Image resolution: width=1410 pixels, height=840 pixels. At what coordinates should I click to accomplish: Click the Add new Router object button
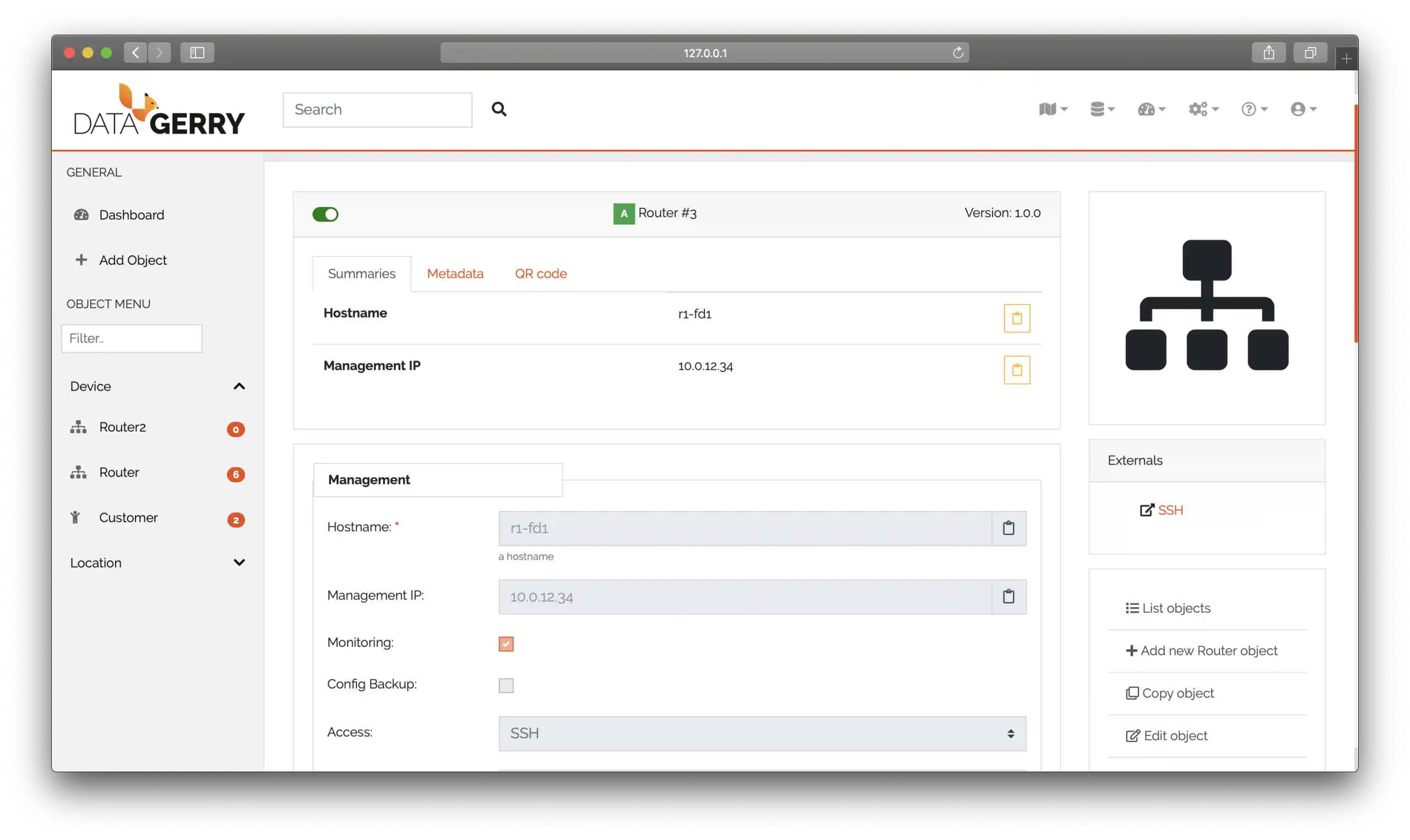(x=1201, y=650)
